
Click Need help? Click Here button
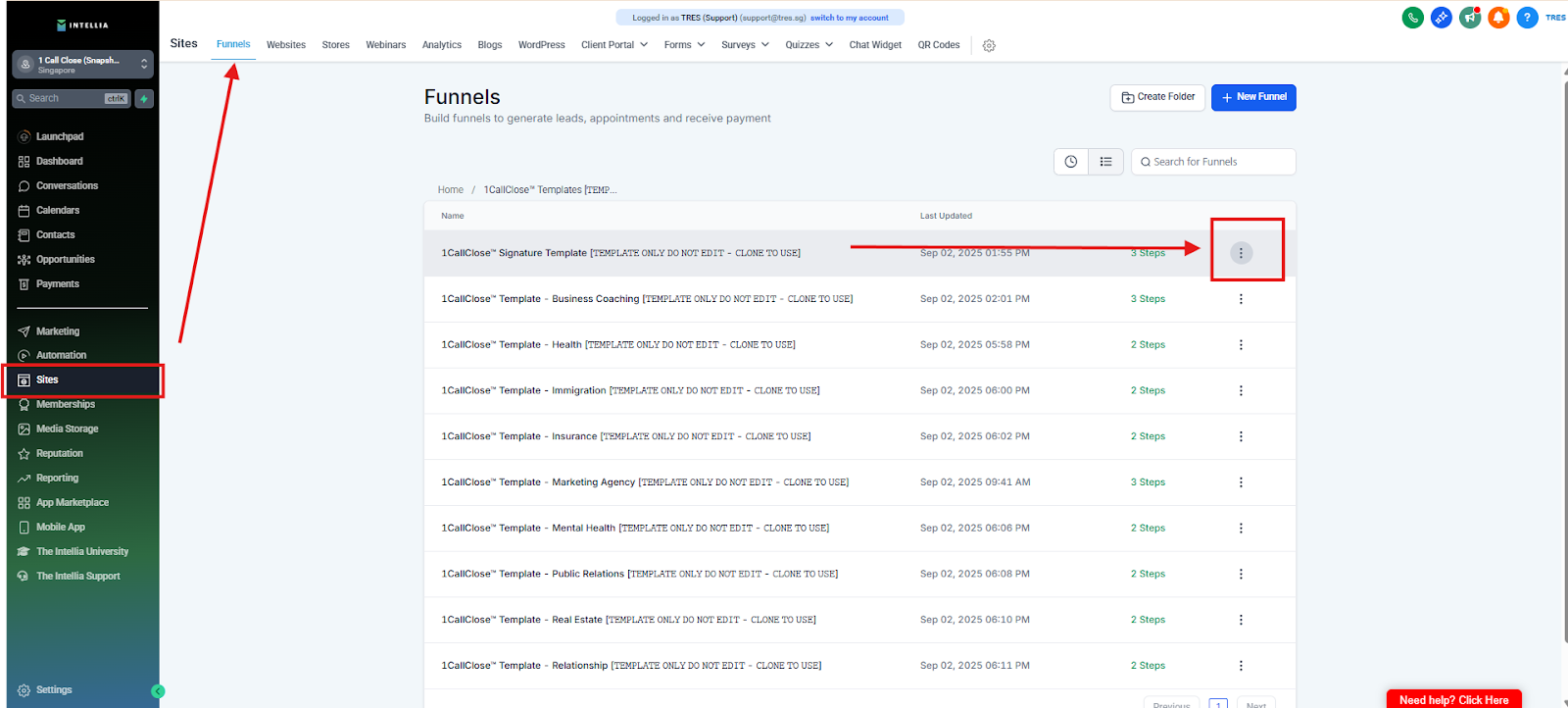pos(1454,699)
